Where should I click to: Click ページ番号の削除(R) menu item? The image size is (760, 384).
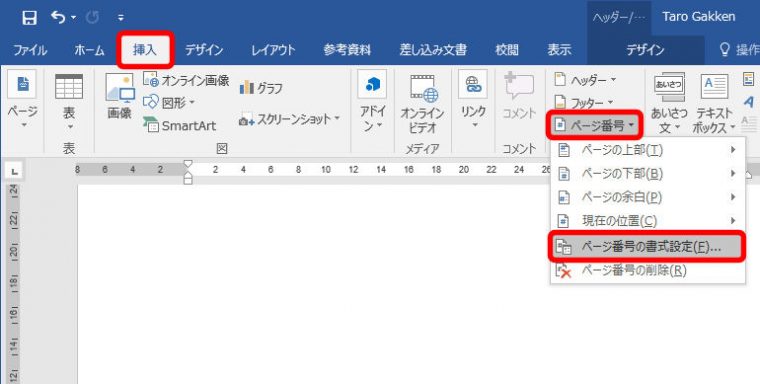pos(648,270)
